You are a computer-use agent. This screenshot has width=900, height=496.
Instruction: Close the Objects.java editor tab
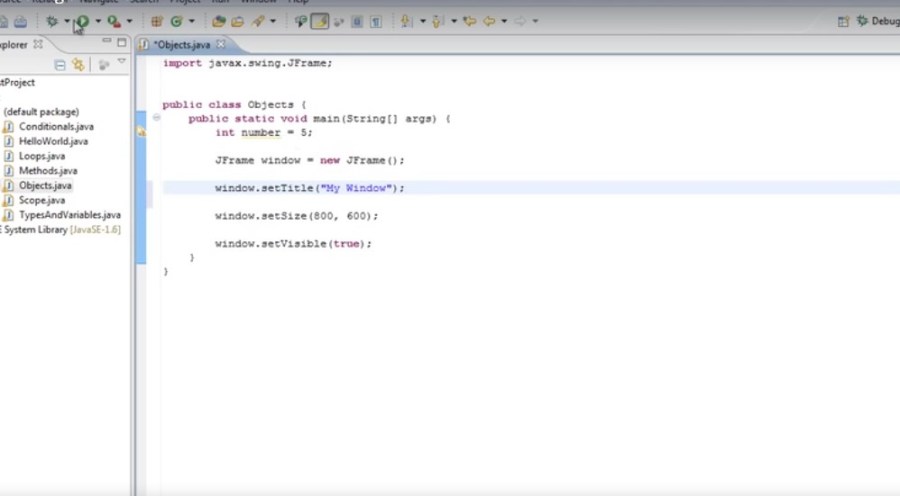point(221,45)
